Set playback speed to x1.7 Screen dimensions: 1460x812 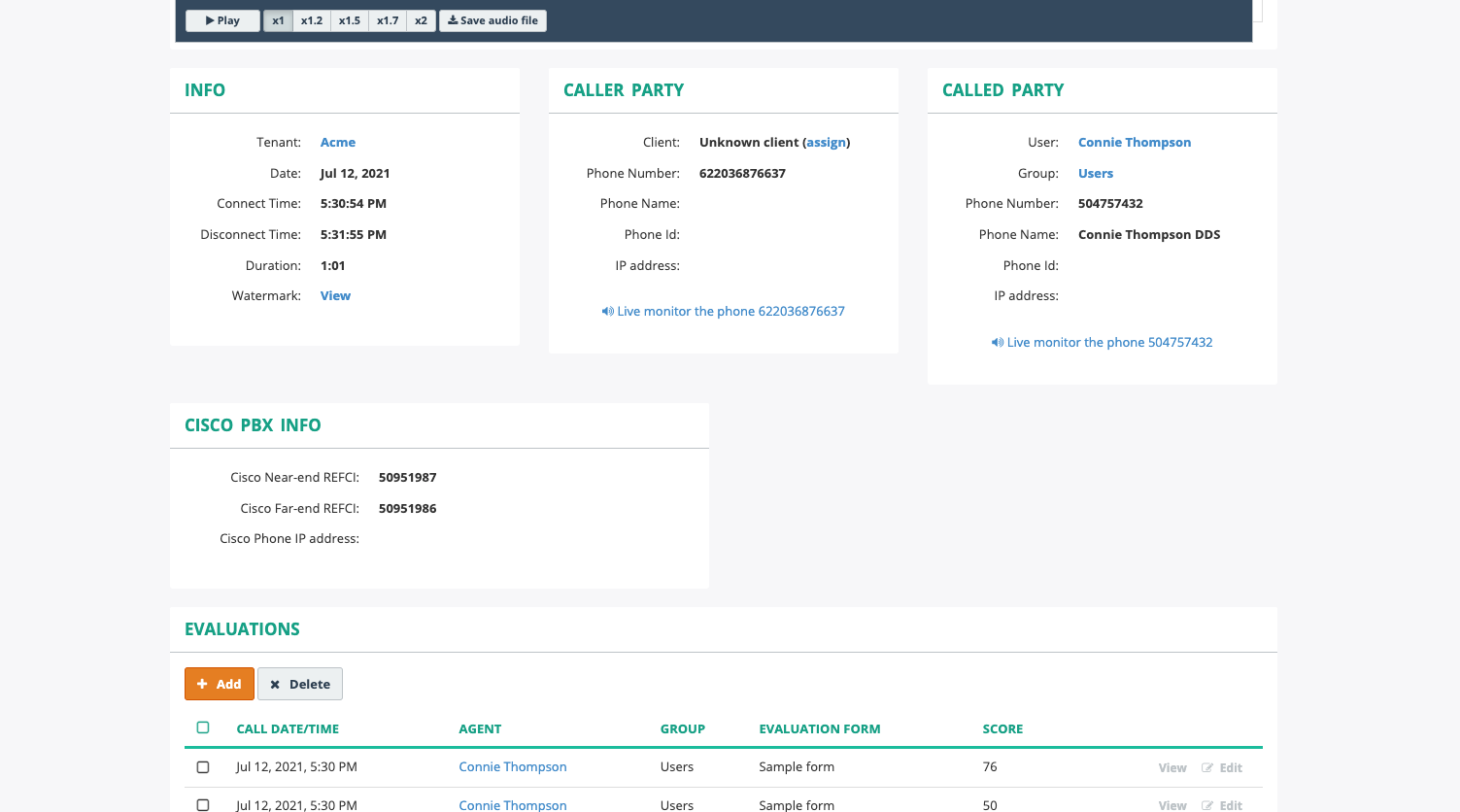pos(388,20)
